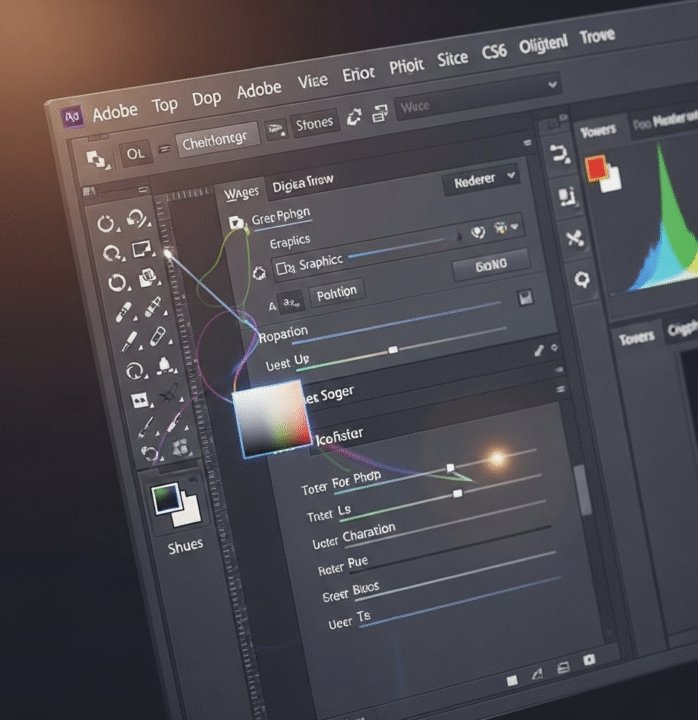This screenshot has height=720, width=698.
Task: Select the marker pen tool
Action: point(174,422)
